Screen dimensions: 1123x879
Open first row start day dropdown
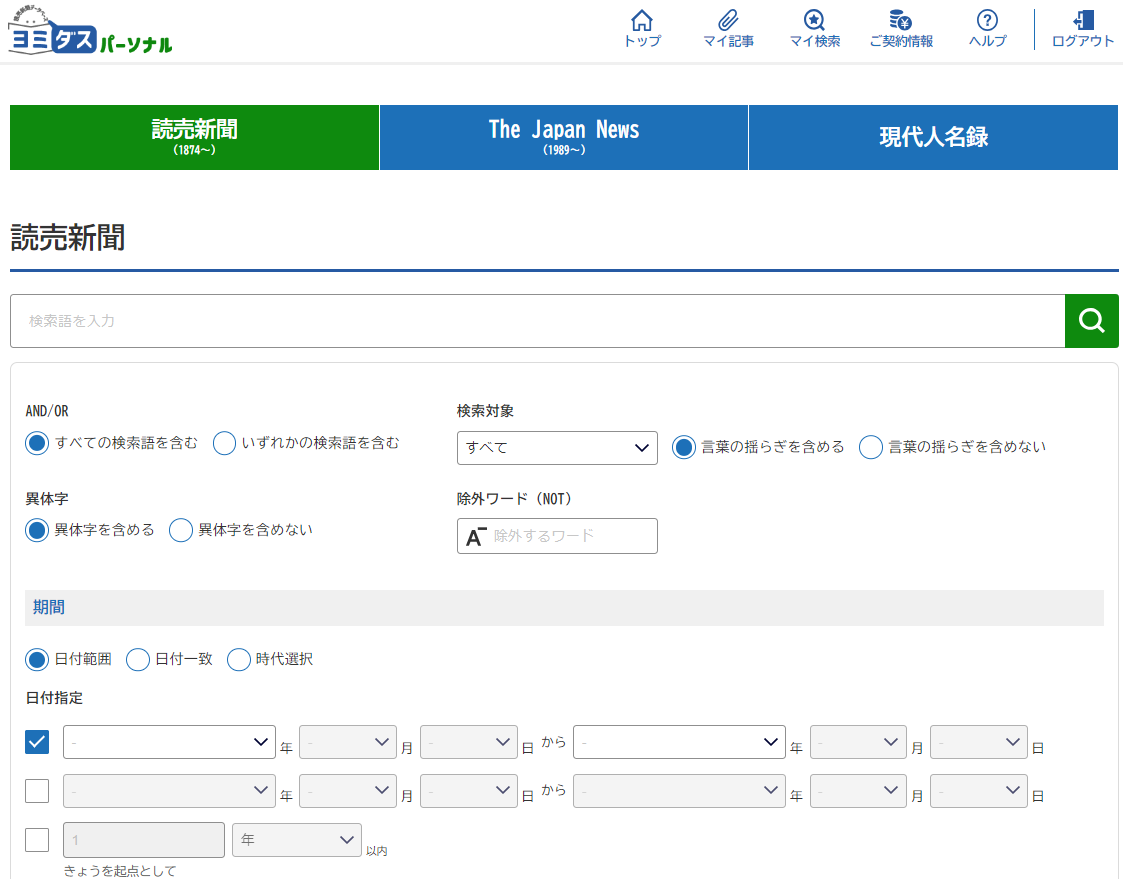point(468,742)
